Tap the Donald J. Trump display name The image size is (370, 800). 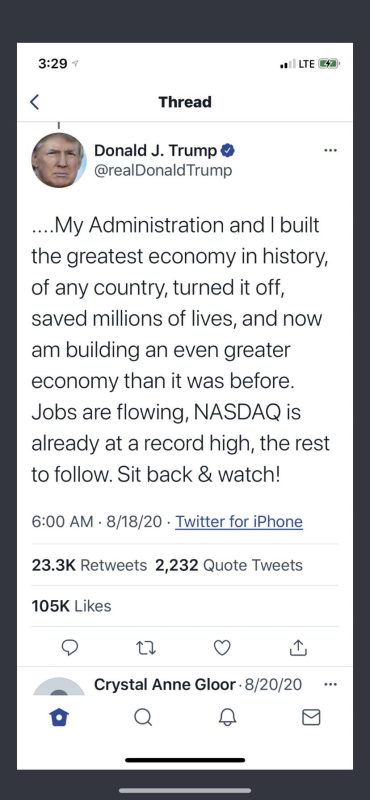[x=156, y=151]
